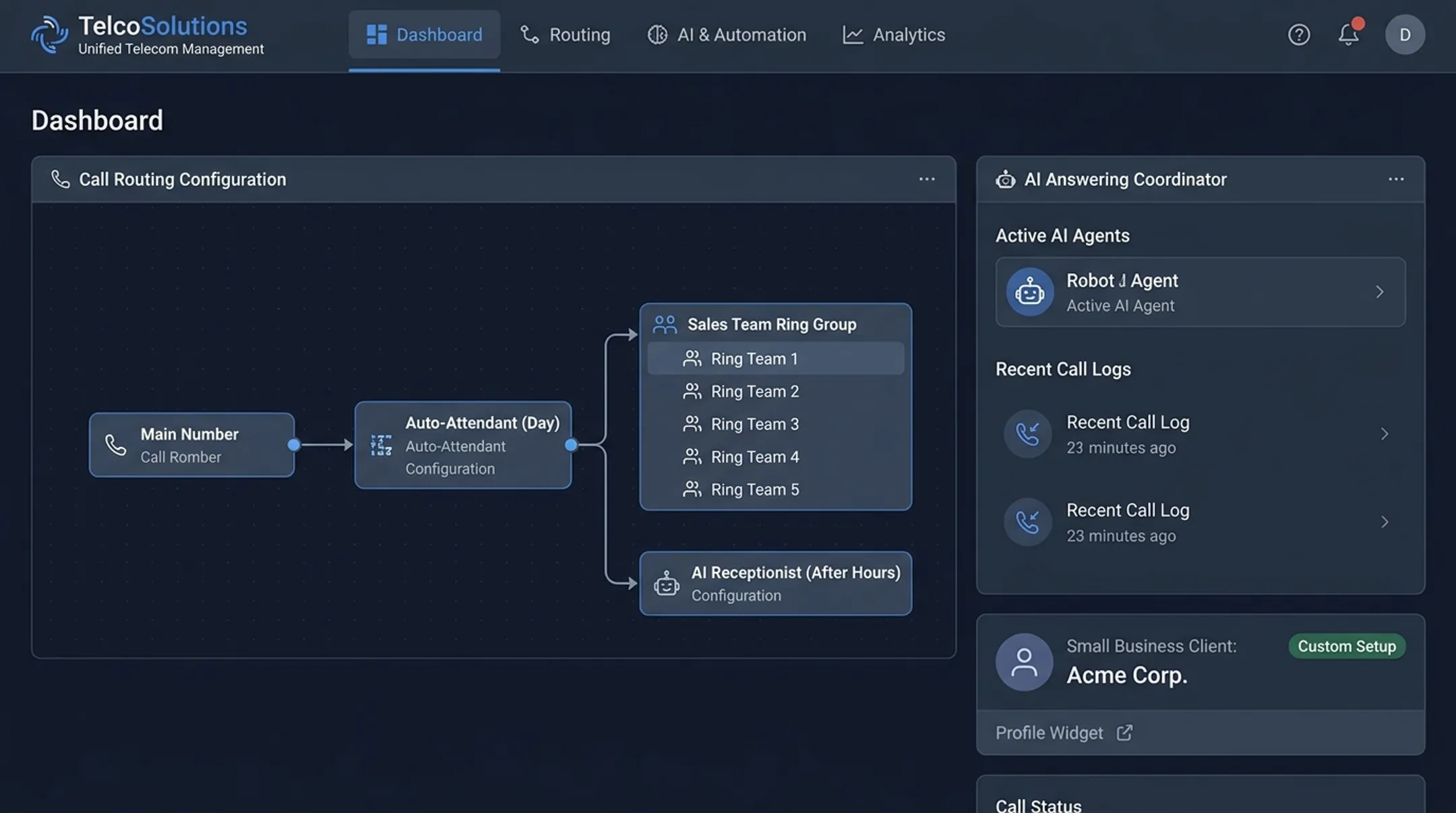Expand Robot J Agent chevron
The height and width of the screenshot is (813, 1456).
1380,292
